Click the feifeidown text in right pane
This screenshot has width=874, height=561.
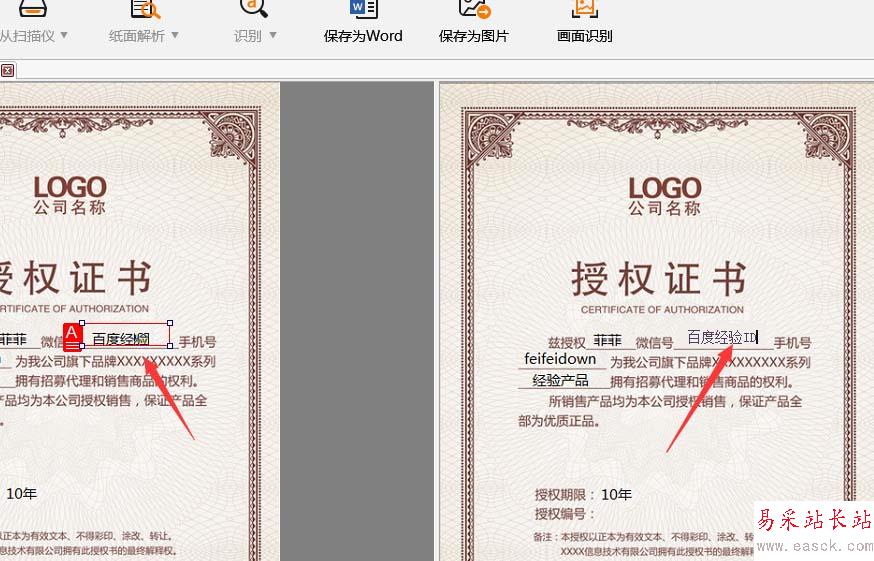560,359
